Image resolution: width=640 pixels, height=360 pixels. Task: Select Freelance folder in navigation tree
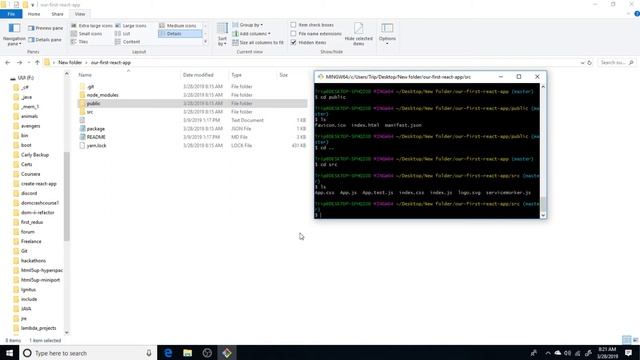(31, 241)
